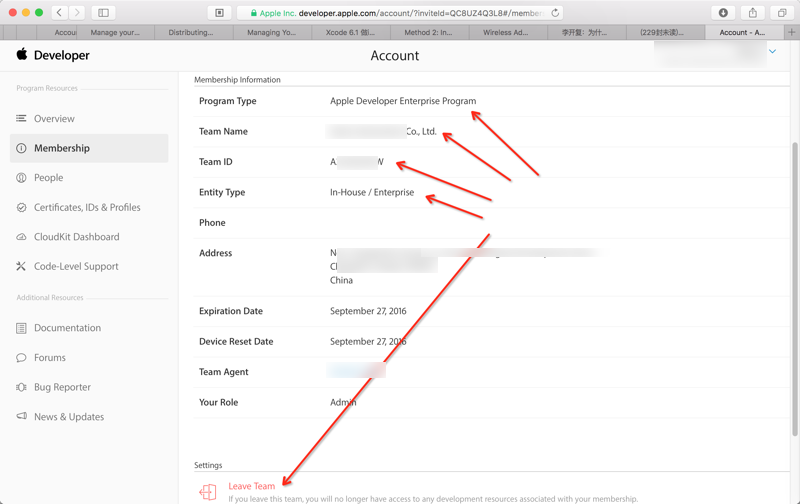Go back with Safari's back arrow

tap(59, 13)
